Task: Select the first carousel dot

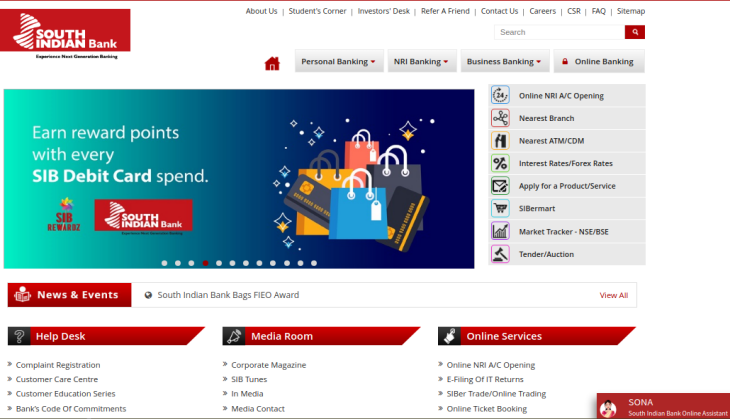Action: tap(164, 263)
